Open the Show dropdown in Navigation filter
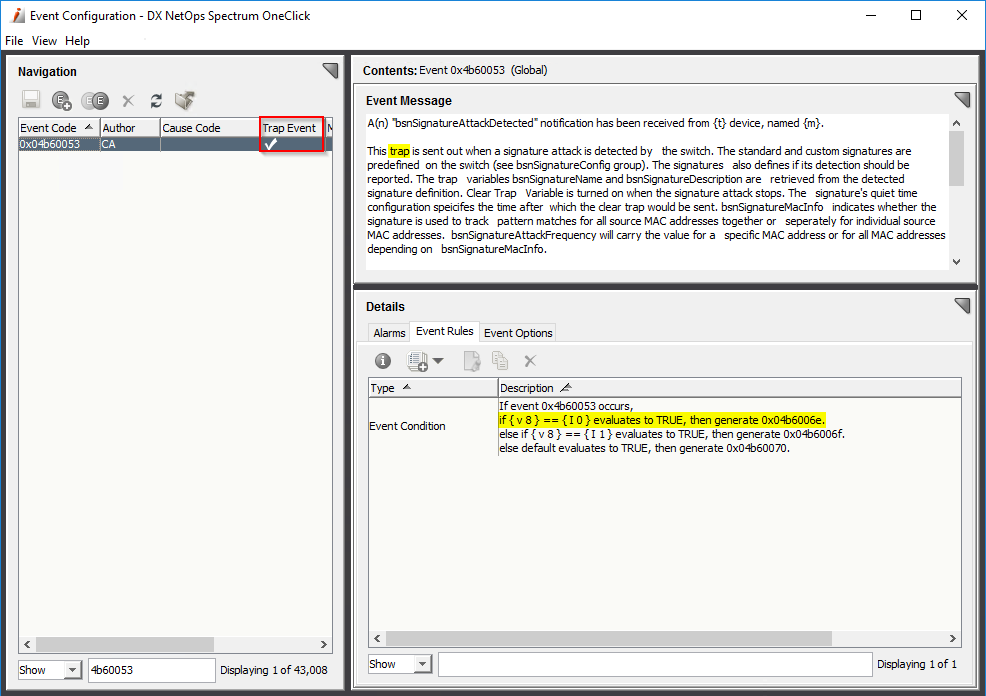 click(72, 670)
